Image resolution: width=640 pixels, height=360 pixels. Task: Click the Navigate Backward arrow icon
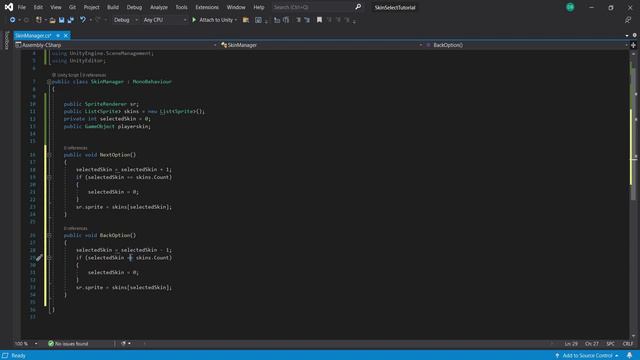[x=13, y=20]
